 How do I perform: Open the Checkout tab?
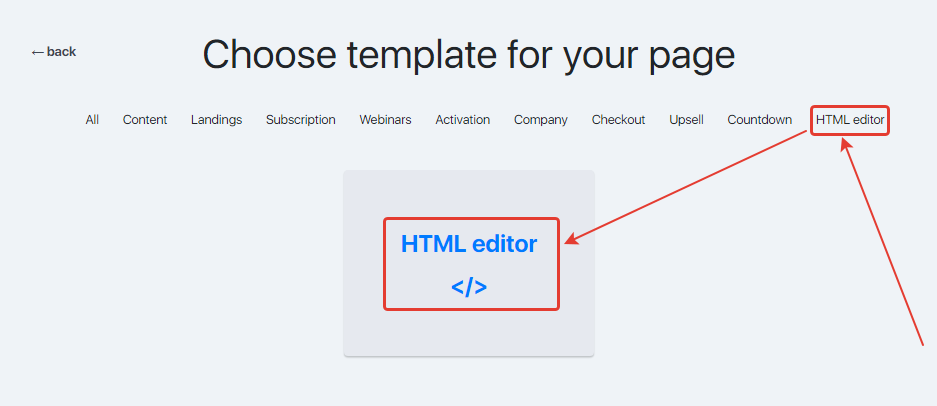618,120
